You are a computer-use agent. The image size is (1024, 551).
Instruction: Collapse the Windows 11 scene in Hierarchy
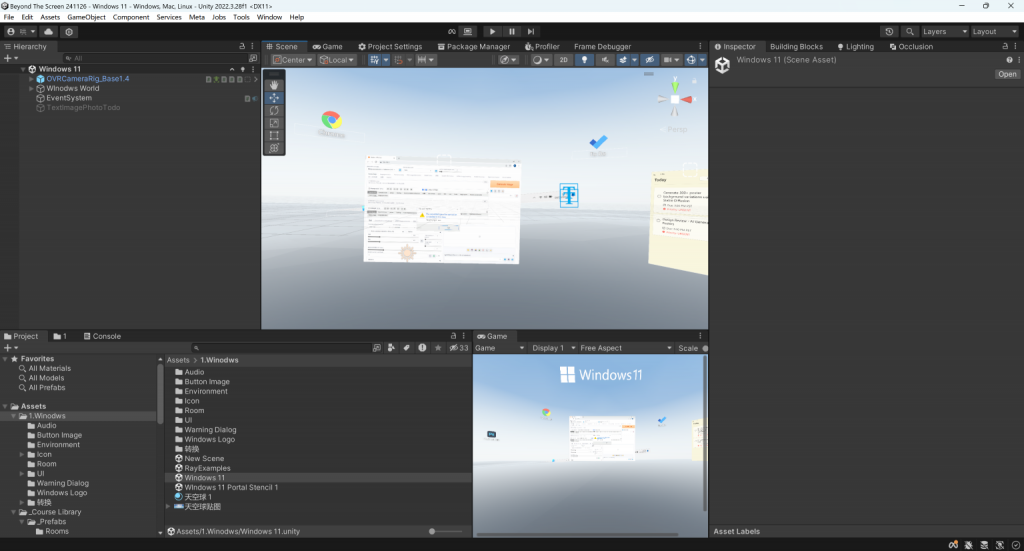pyautogui.click(x=23, y=69)
